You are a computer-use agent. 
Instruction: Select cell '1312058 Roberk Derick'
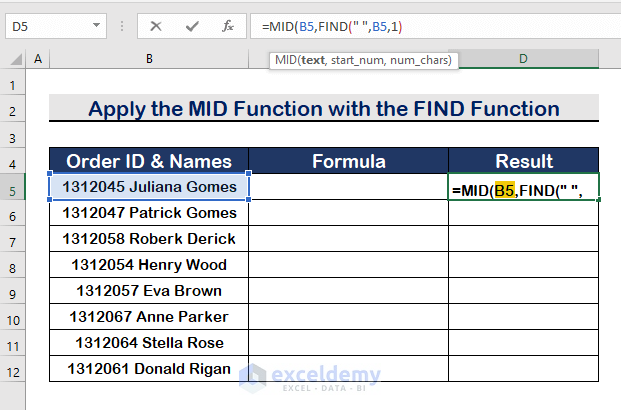[149, 238]
